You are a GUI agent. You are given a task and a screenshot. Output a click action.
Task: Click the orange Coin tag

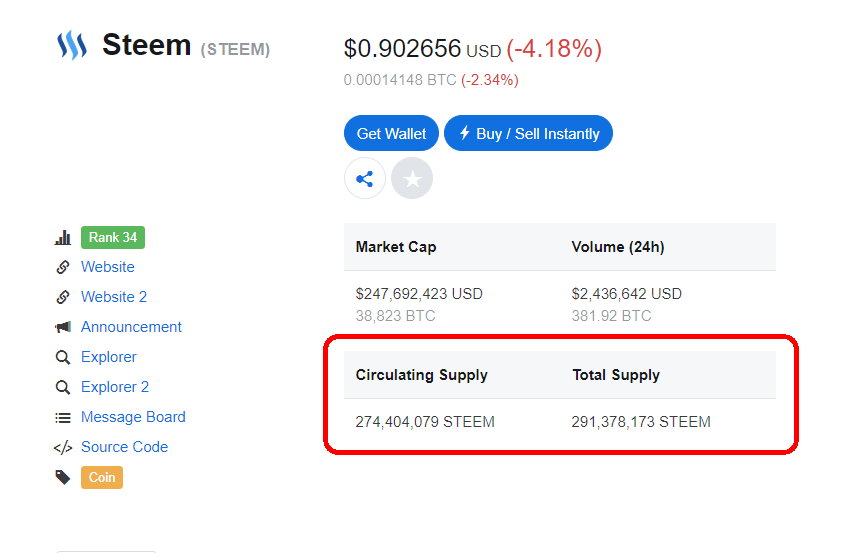coord(102,477)
